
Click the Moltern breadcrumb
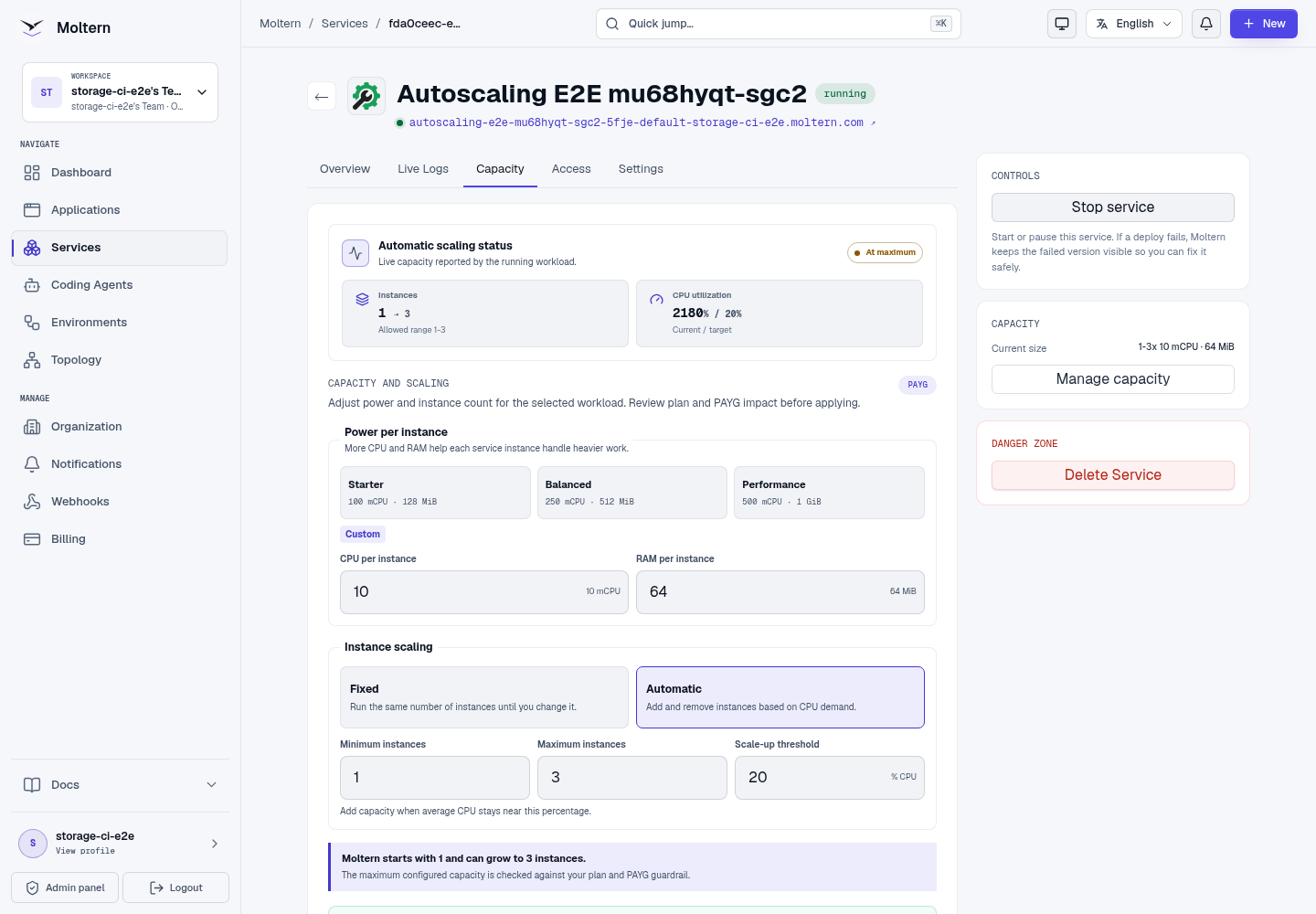pos(281,24)
